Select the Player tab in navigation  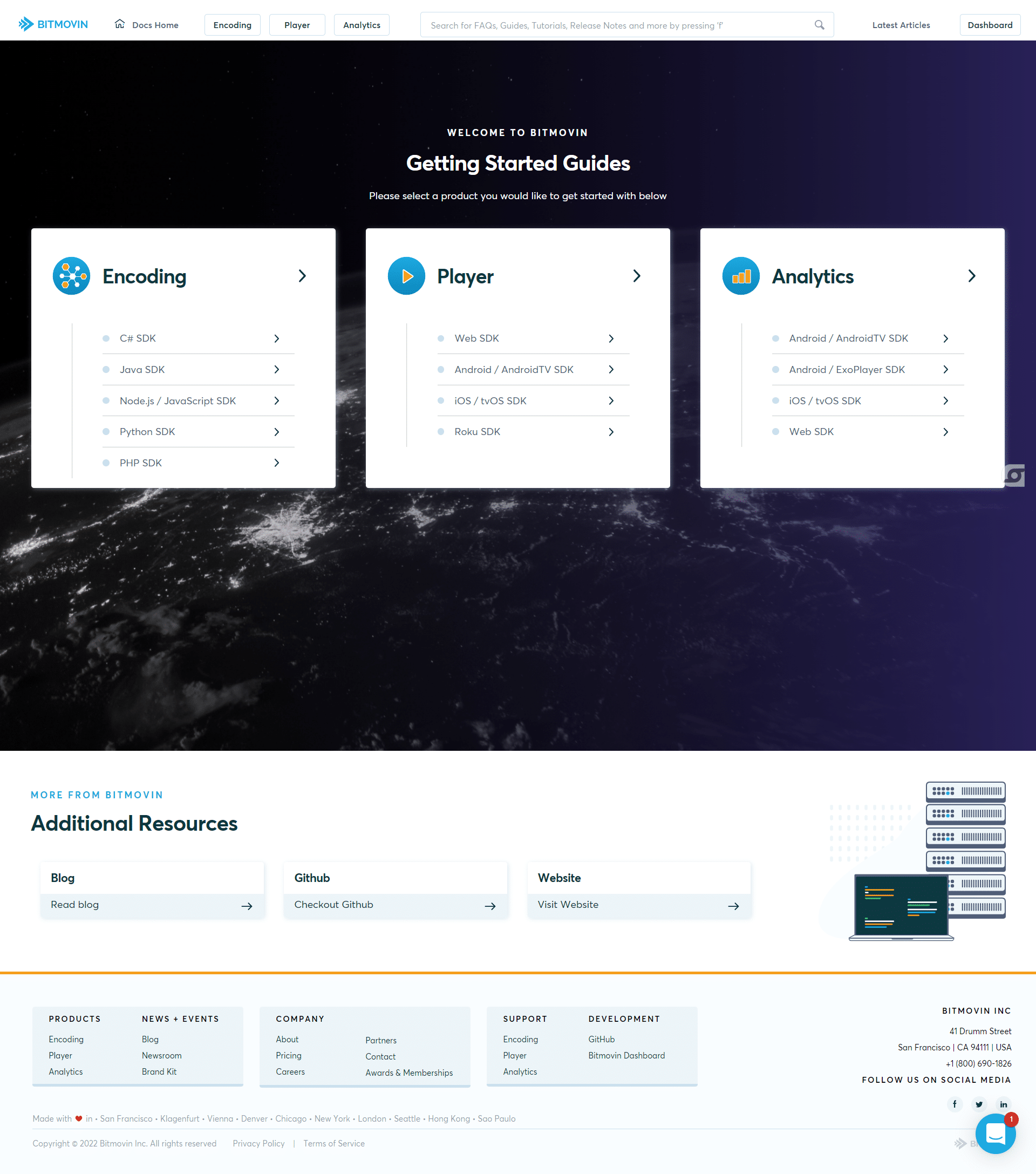[296, 25]
